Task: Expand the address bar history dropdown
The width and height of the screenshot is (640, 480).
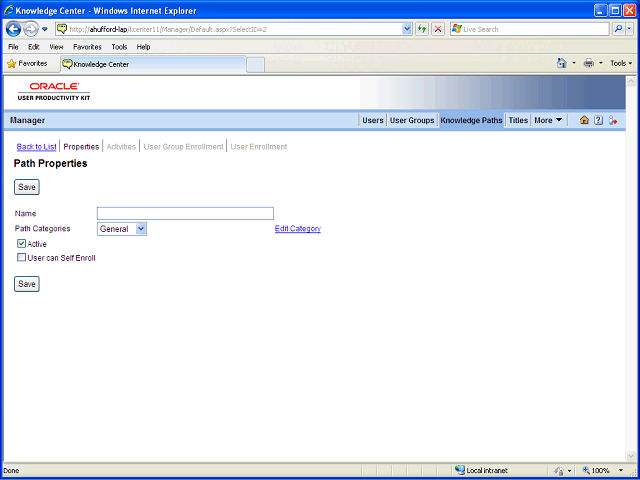Action: click(407, 29)
